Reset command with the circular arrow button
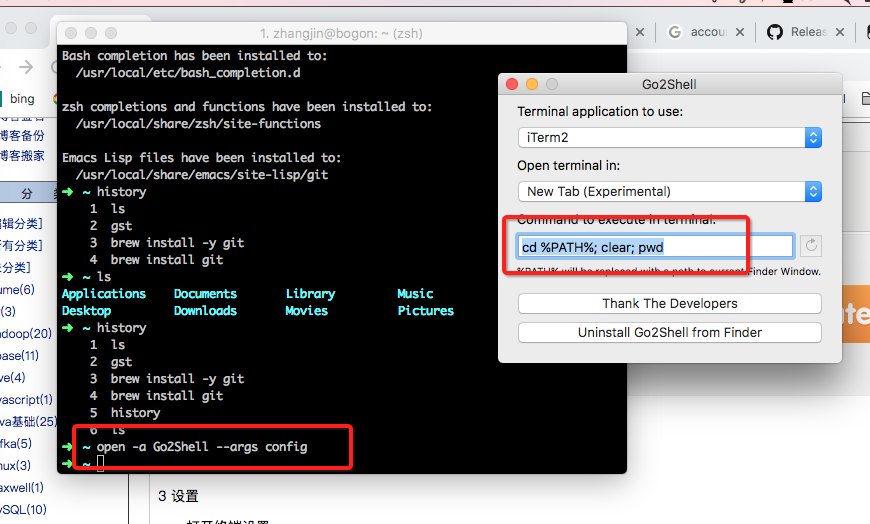 pos(811,245)
